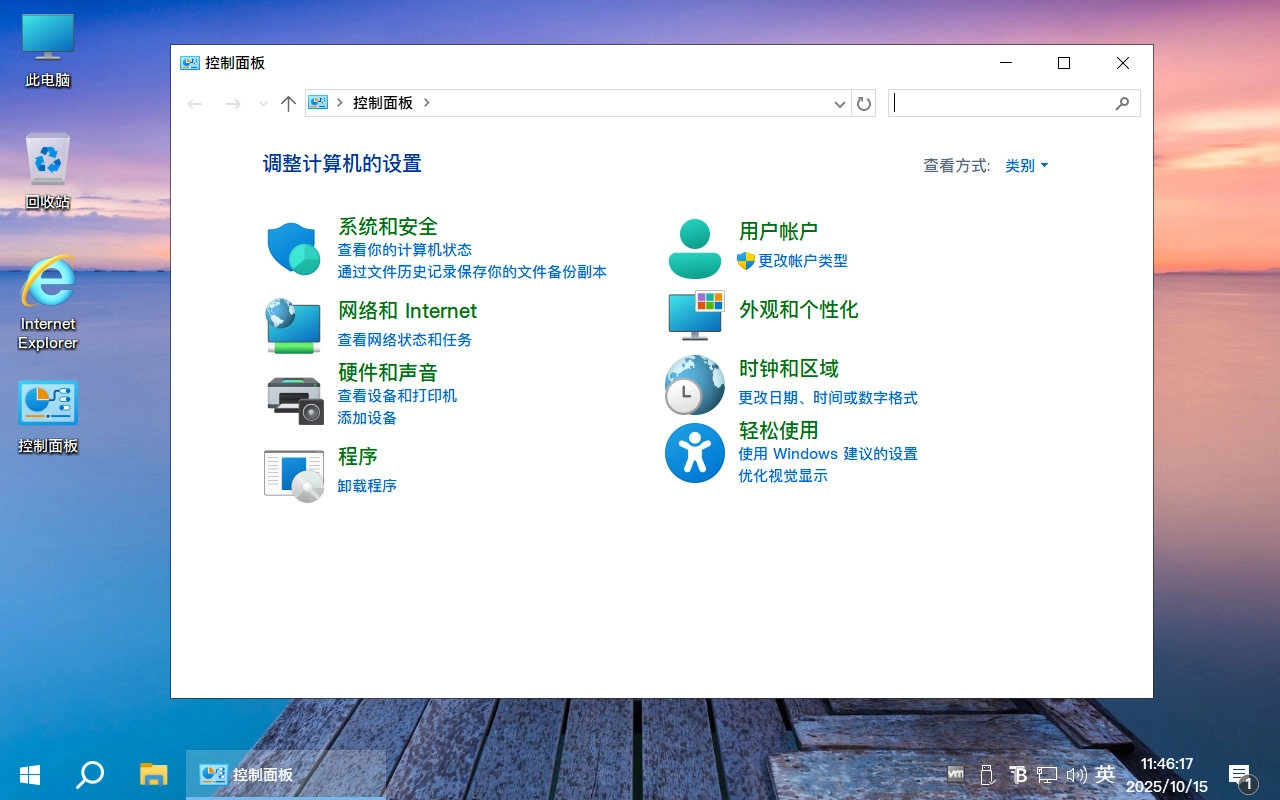Open 外观和个性化 via the monitor icon
The height and width of the screenshot is (800, 1280).
click(694, 316)
